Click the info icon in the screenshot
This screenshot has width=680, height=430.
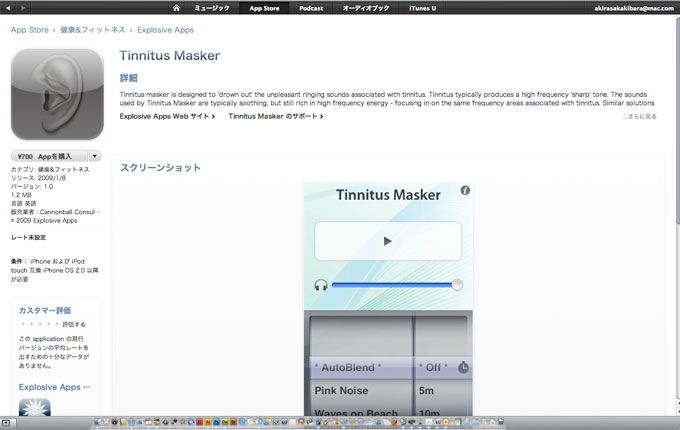(x=465, y=190)
